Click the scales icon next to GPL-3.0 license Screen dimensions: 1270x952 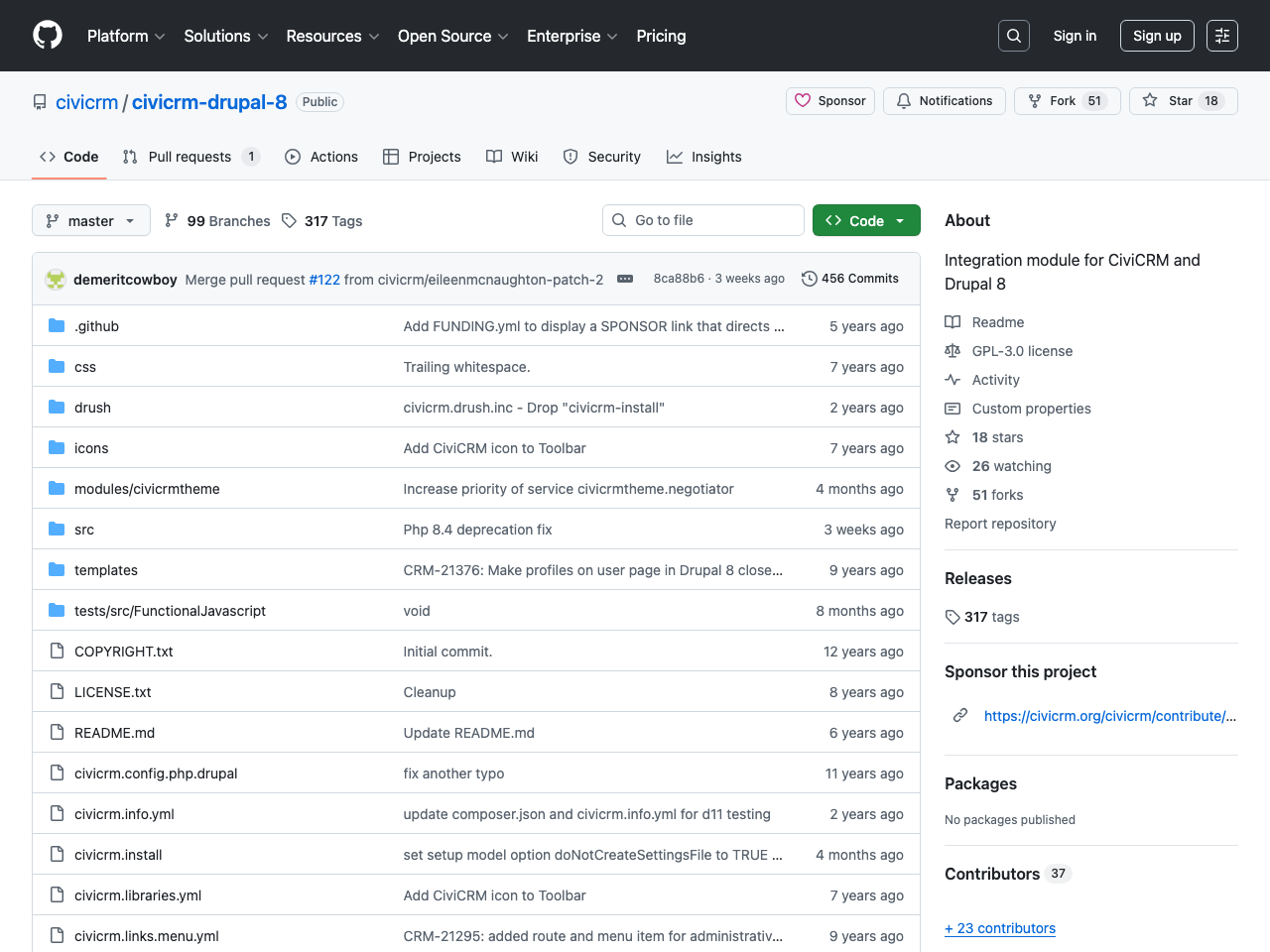952,351
